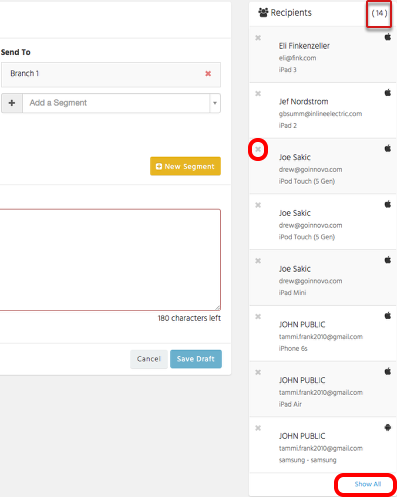The image size is (397, 497).
Task: Click the name Eli Finkenzeller
Action: click(x=304, y=46)
